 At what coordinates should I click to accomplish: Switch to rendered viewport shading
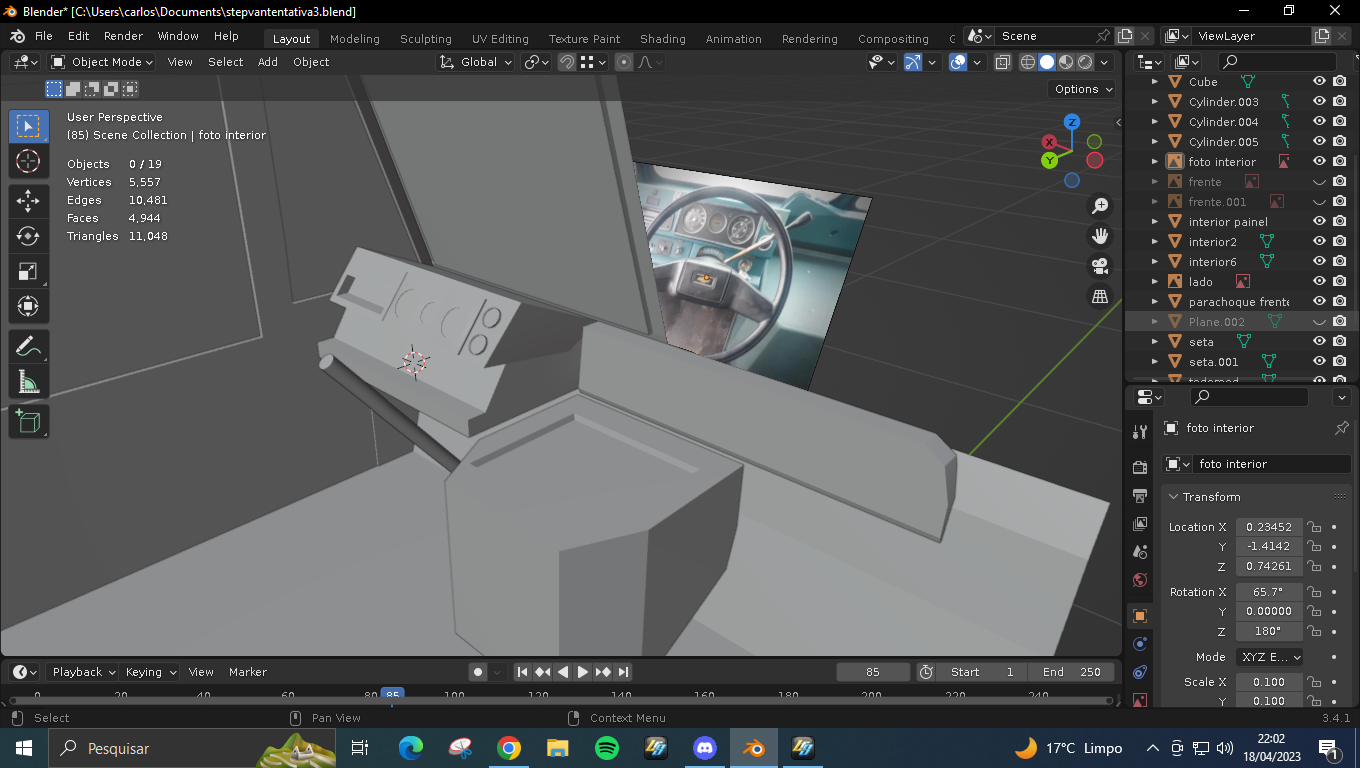tap(1085, 62)
